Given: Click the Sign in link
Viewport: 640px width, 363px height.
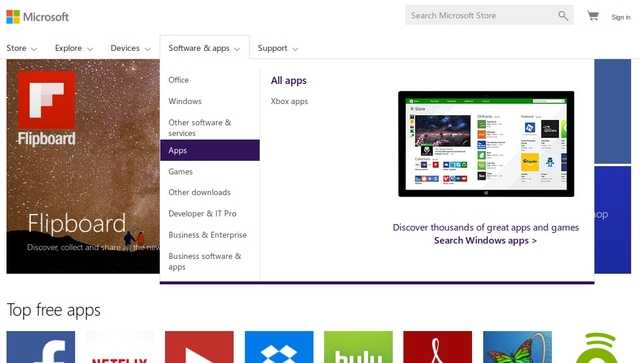Looking at the screenshot, I should point(621,17).
